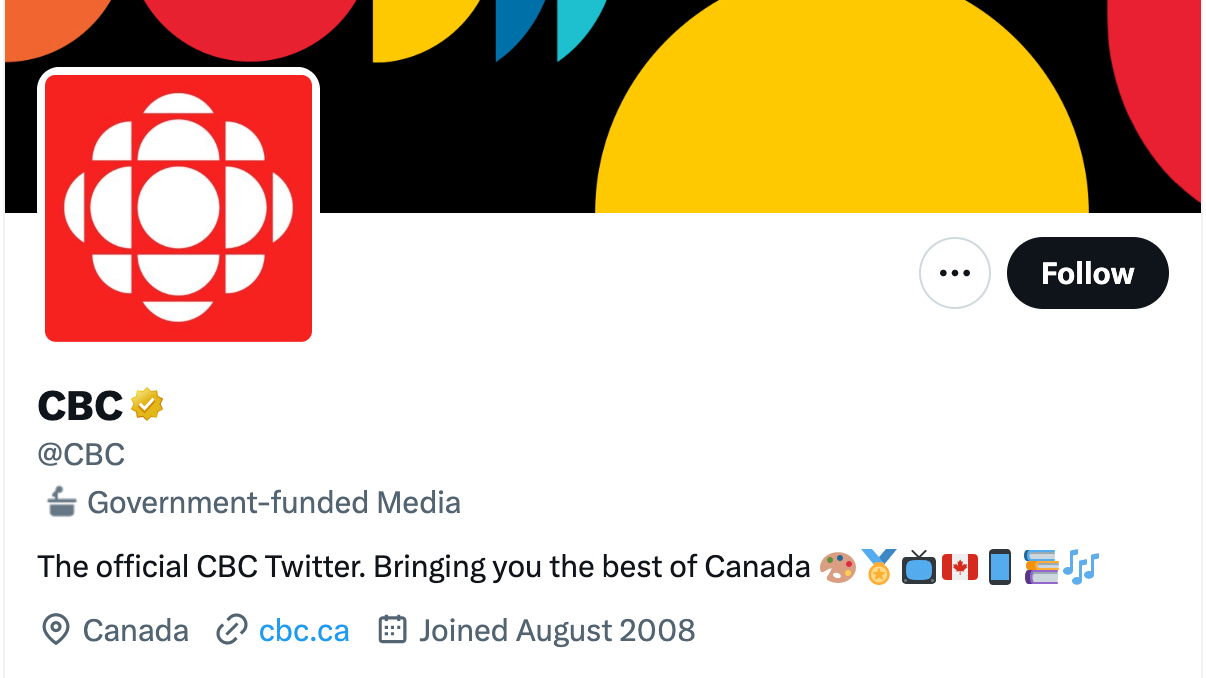Click the @CBC username handle
Viewport: 1206px width, 678px height.
click(81, 455)
